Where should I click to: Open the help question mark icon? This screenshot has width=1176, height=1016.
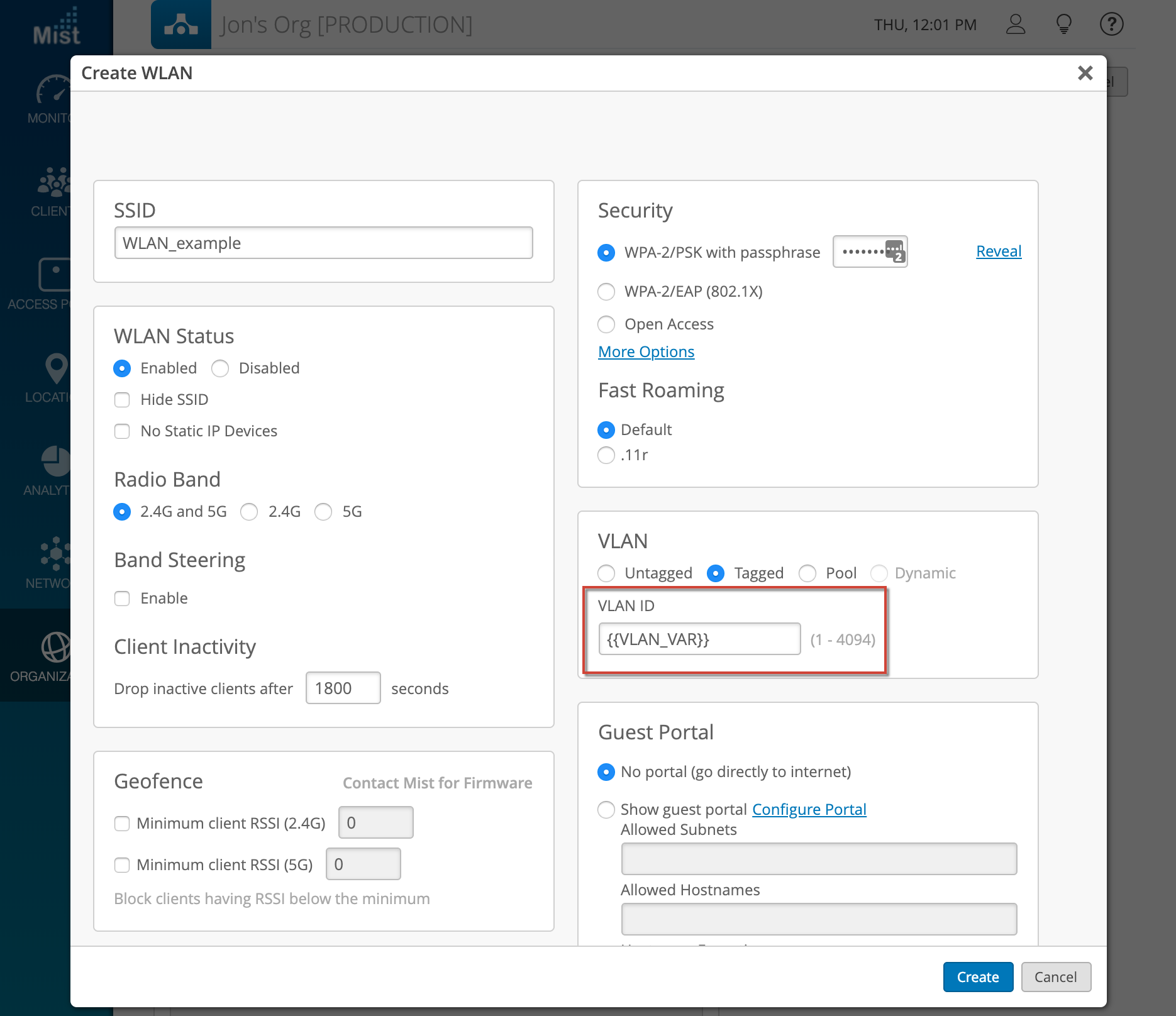1111,25
